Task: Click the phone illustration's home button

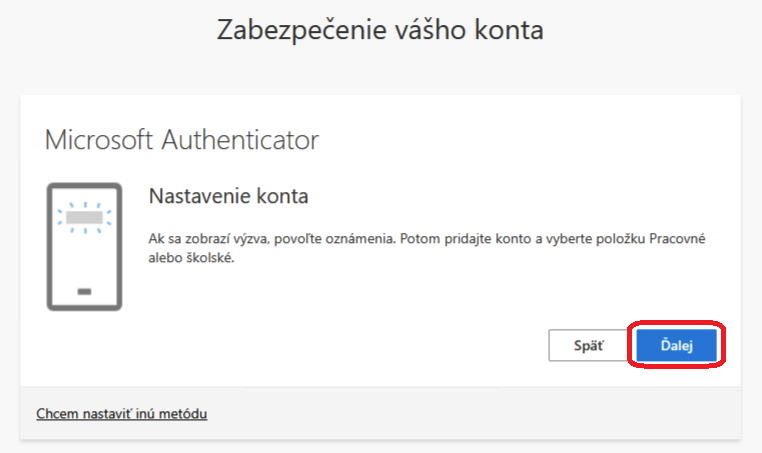Action: (x=85, y=292)
